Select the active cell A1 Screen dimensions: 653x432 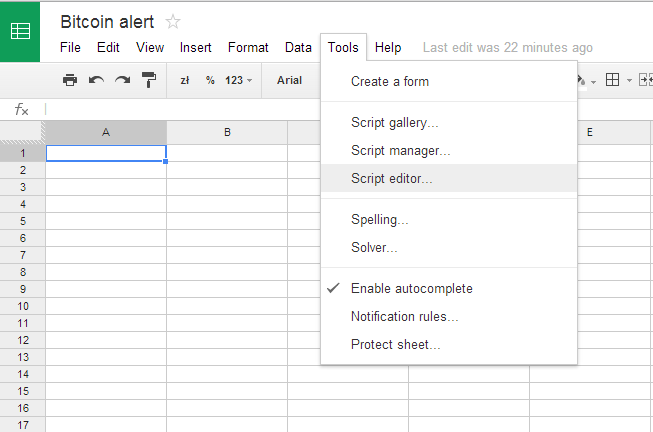coord(106,153)
